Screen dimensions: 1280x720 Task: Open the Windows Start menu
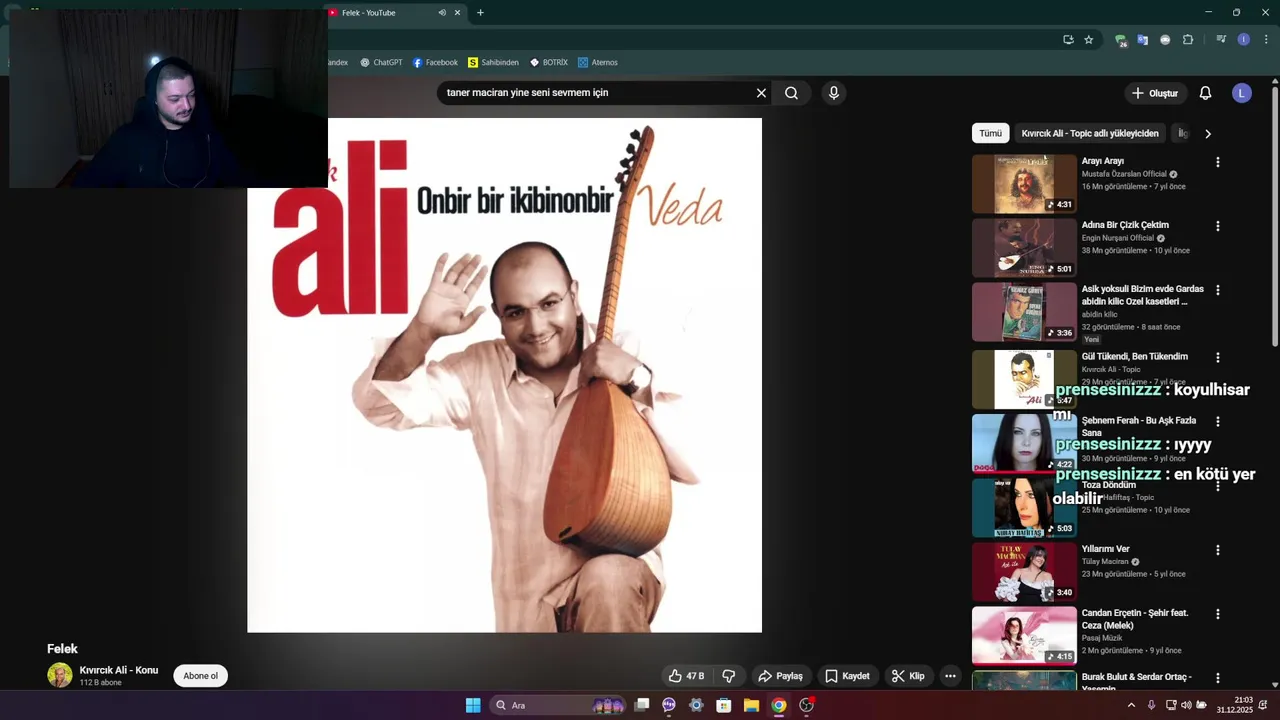(473, 705)
